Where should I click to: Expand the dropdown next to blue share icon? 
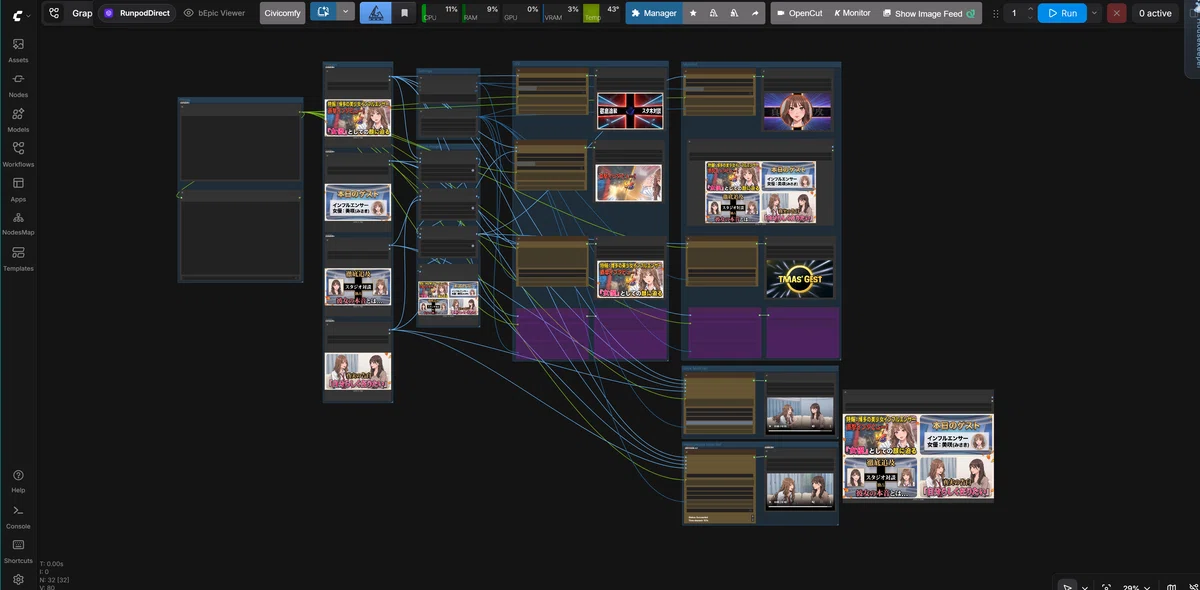(x=346, y=12)
